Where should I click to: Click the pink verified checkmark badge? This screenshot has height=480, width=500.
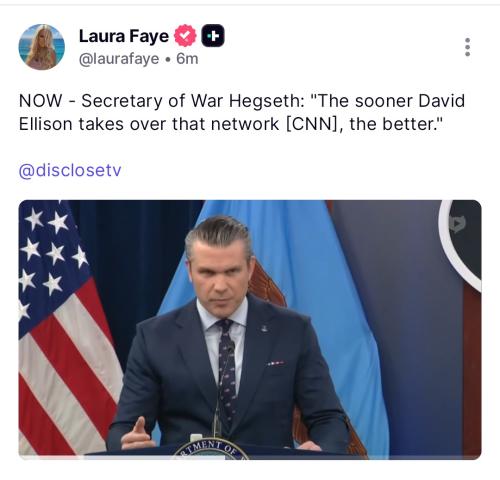pyautogui.click(x=185, y=36)
